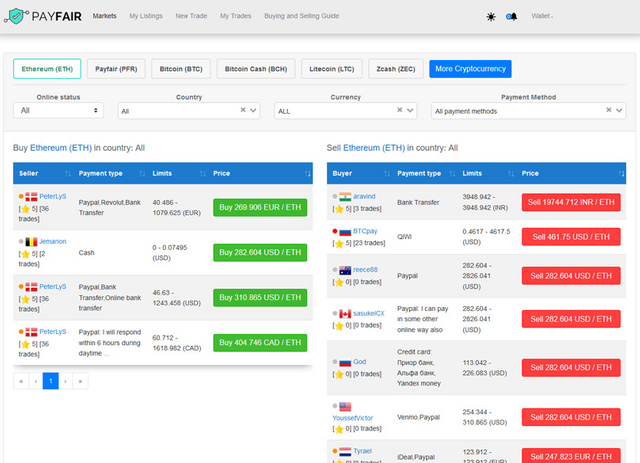This screenshot has height=463, width=640.
Task: Click Buy 404.746 CAD / ETH
Action: click(260, 343)
